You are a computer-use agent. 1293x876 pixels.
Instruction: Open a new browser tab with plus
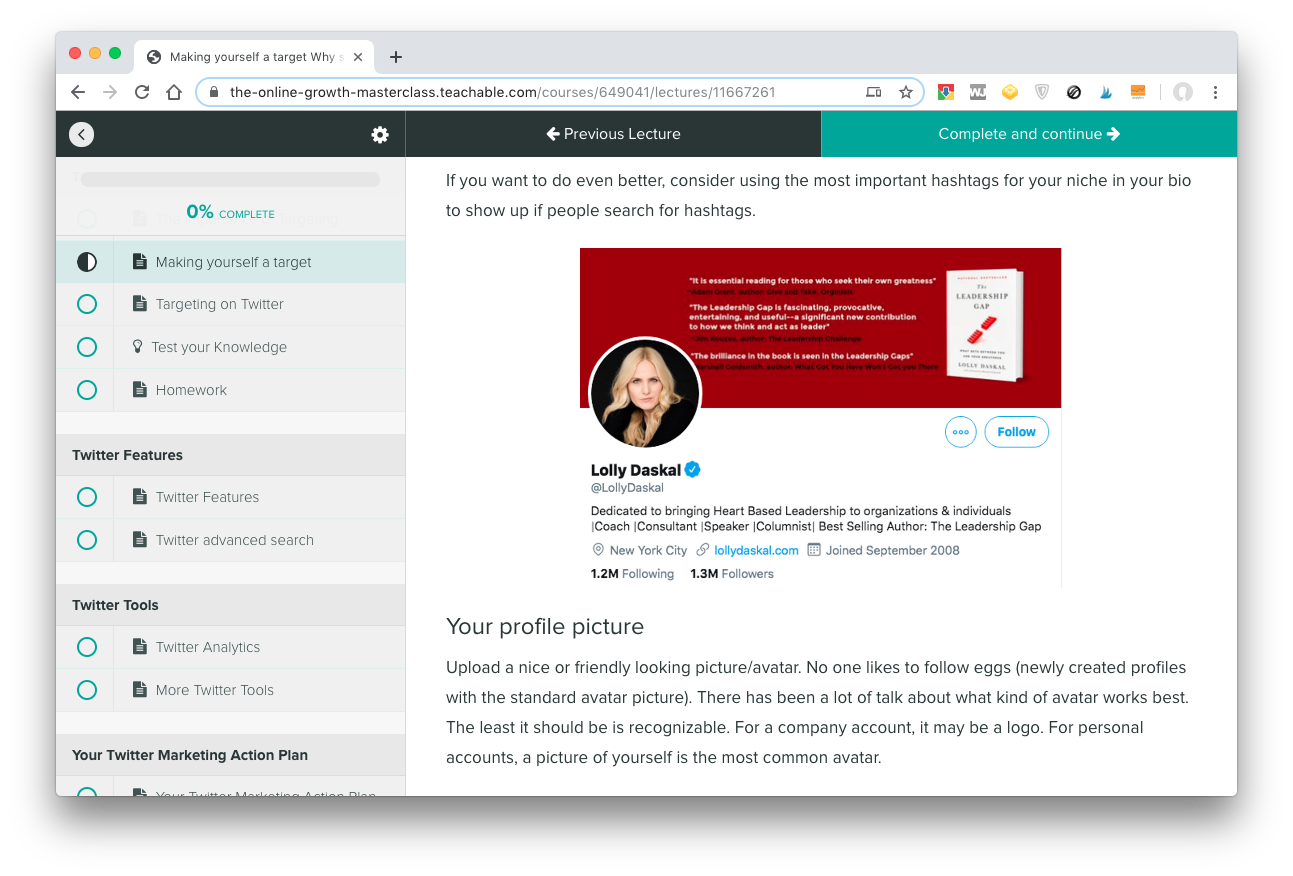(x=396, y=57)
